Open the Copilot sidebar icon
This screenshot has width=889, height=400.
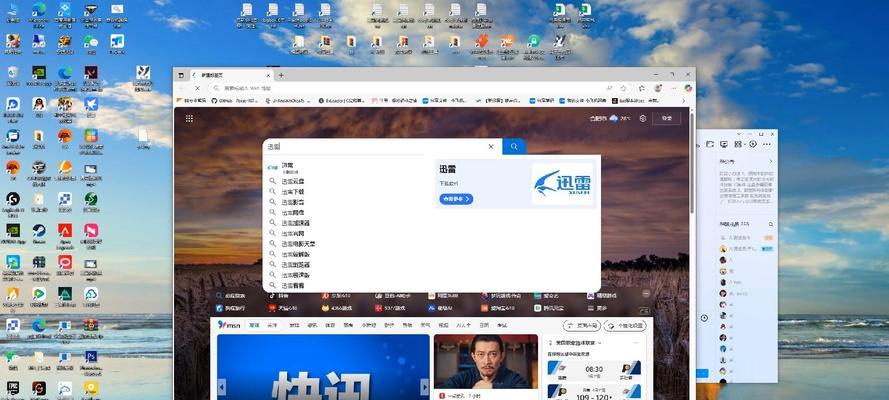pos(688,88)
